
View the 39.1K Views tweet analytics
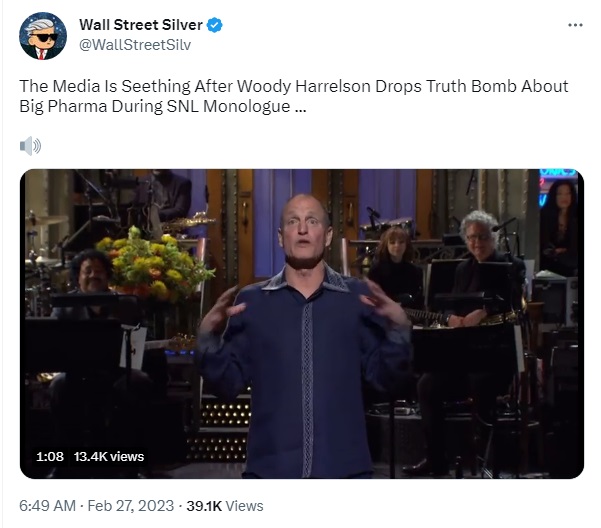tap(225, 506)
